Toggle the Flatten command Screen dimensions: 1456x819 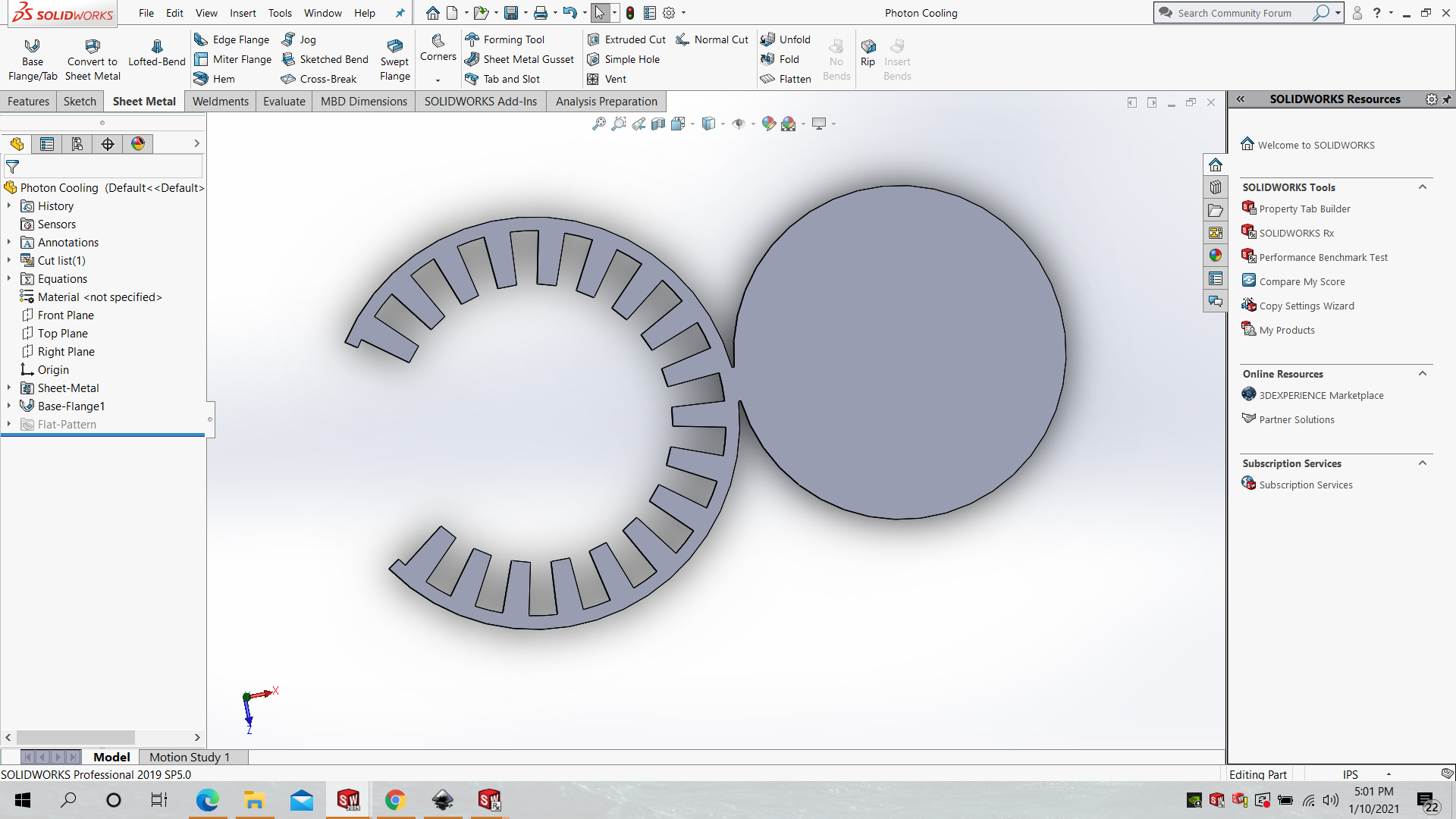coord(786,79)
